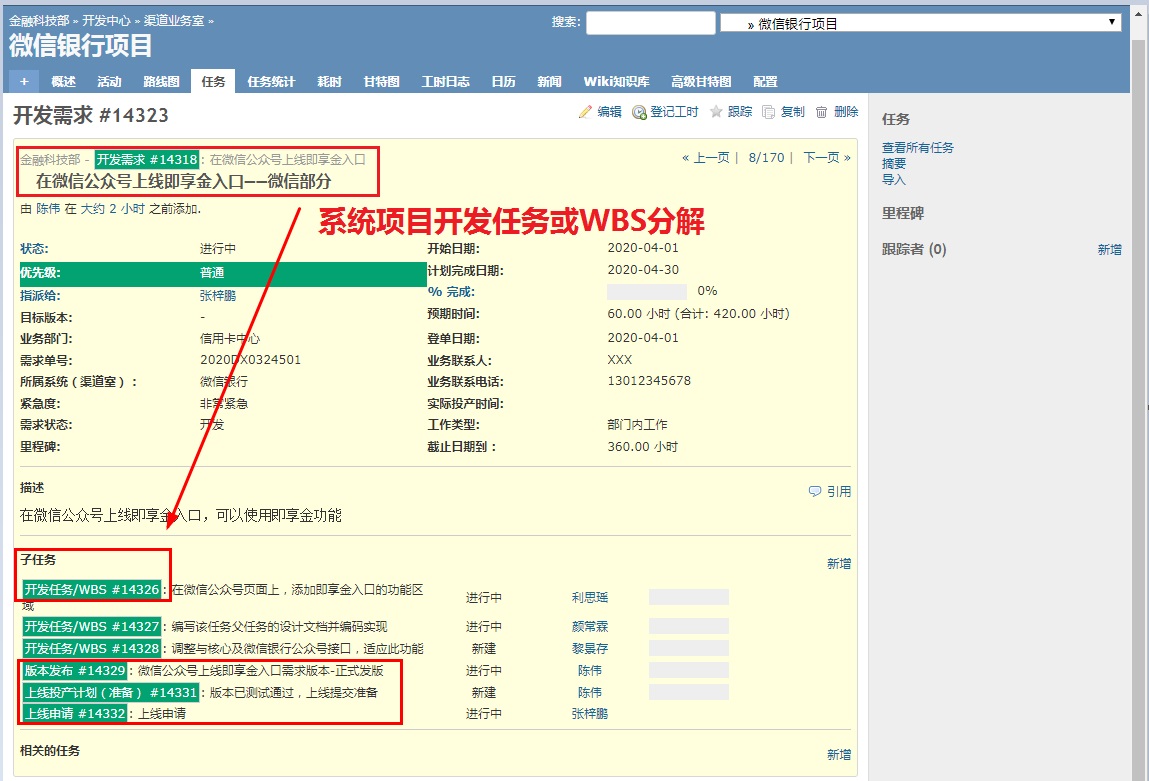Open the 耗时 tab
This screenshot has width=1149, height=781.
(x=329, y=81)
